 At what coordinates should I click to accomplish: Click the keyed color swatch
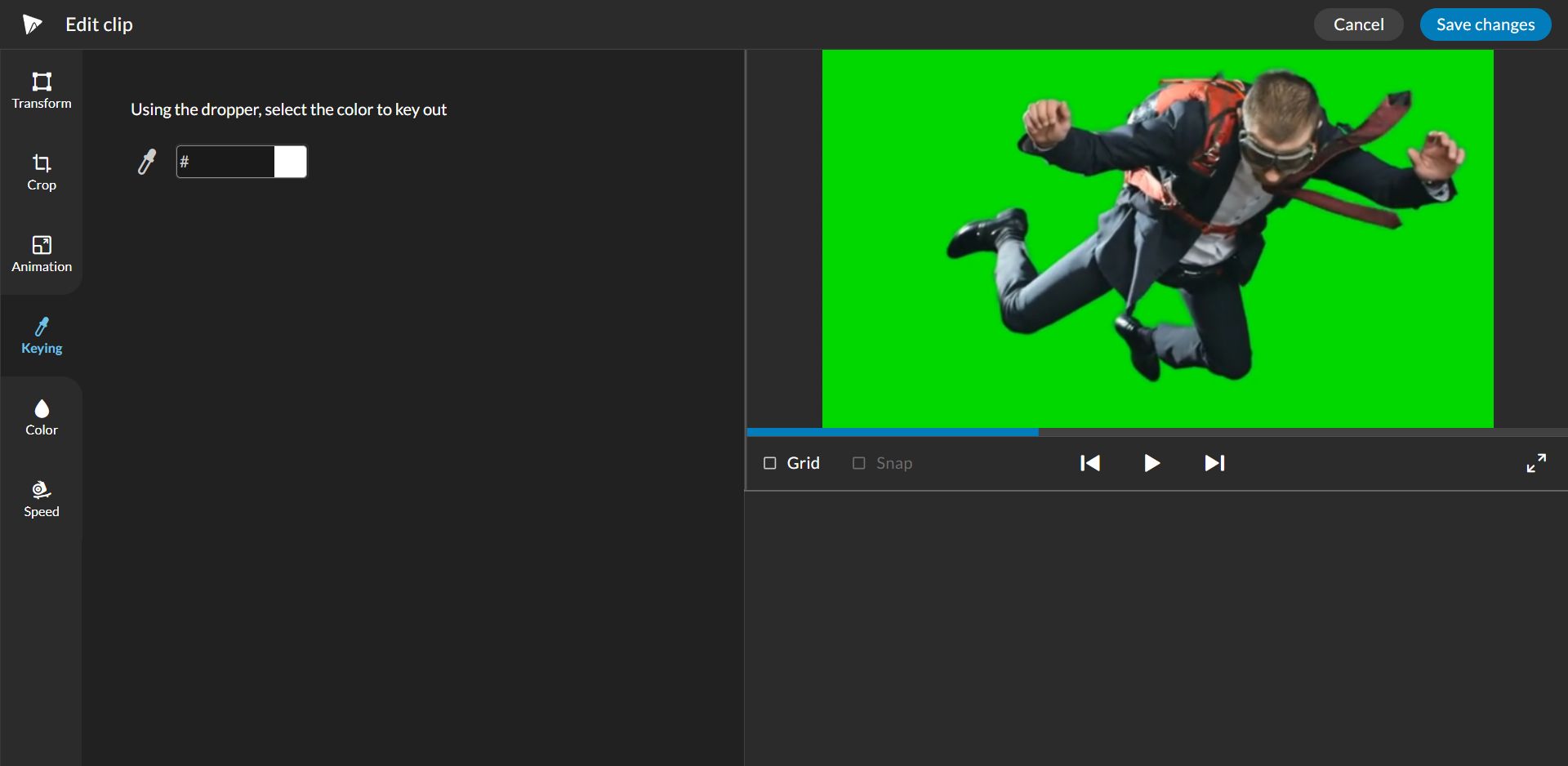point(291,162)
